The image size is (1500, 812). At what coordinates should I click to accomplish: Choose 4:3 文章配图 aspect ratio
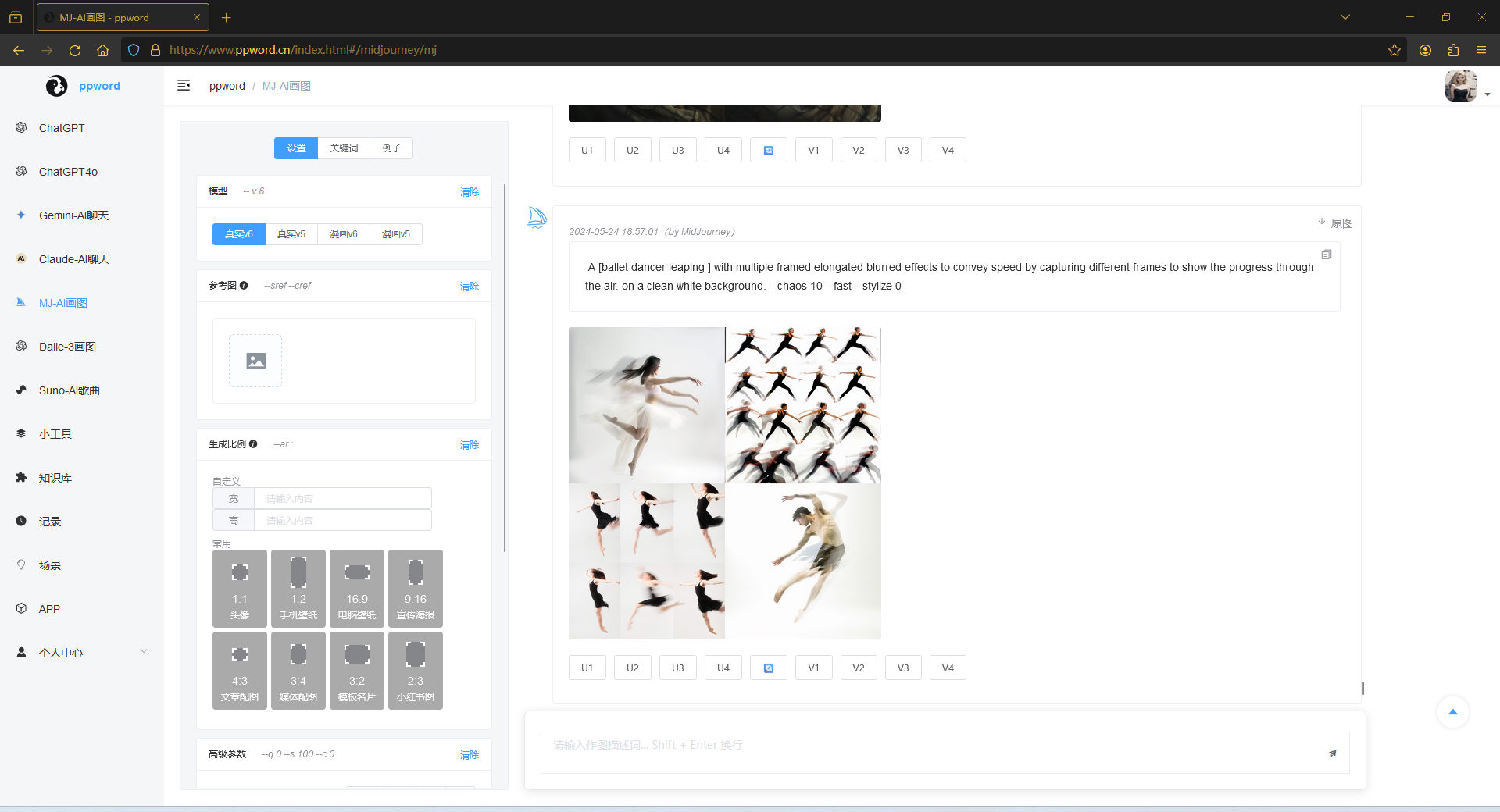pyautogui.click(x=240, y=671)
